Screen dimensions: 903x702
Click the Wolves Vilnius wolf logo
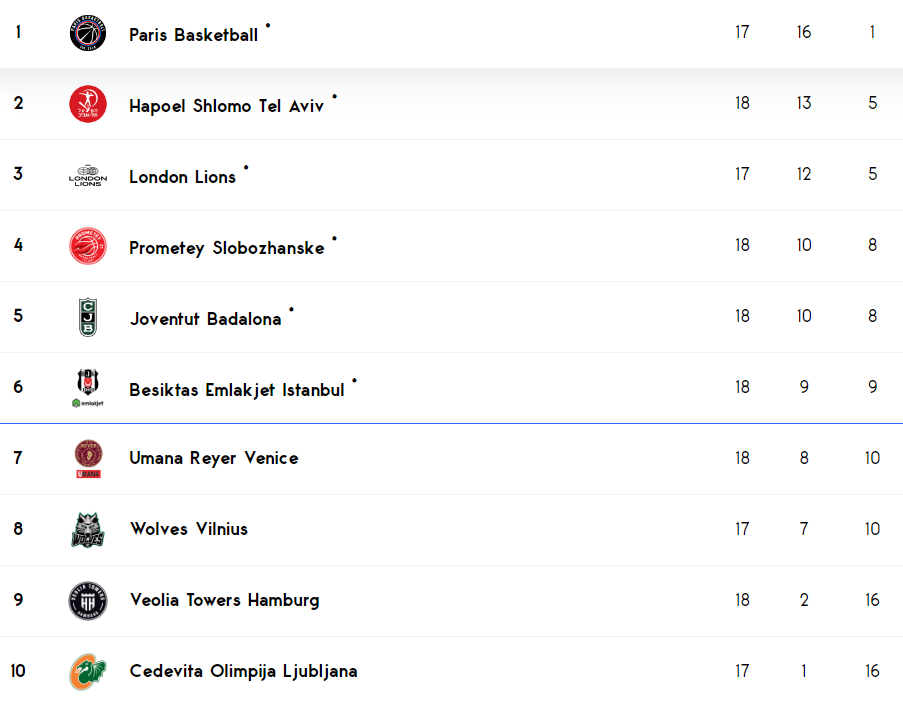[x=88, y=530]
